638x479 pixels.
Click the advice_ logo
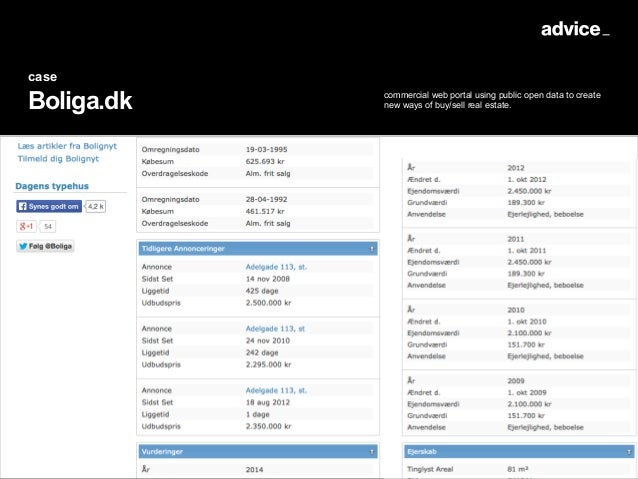575,29
